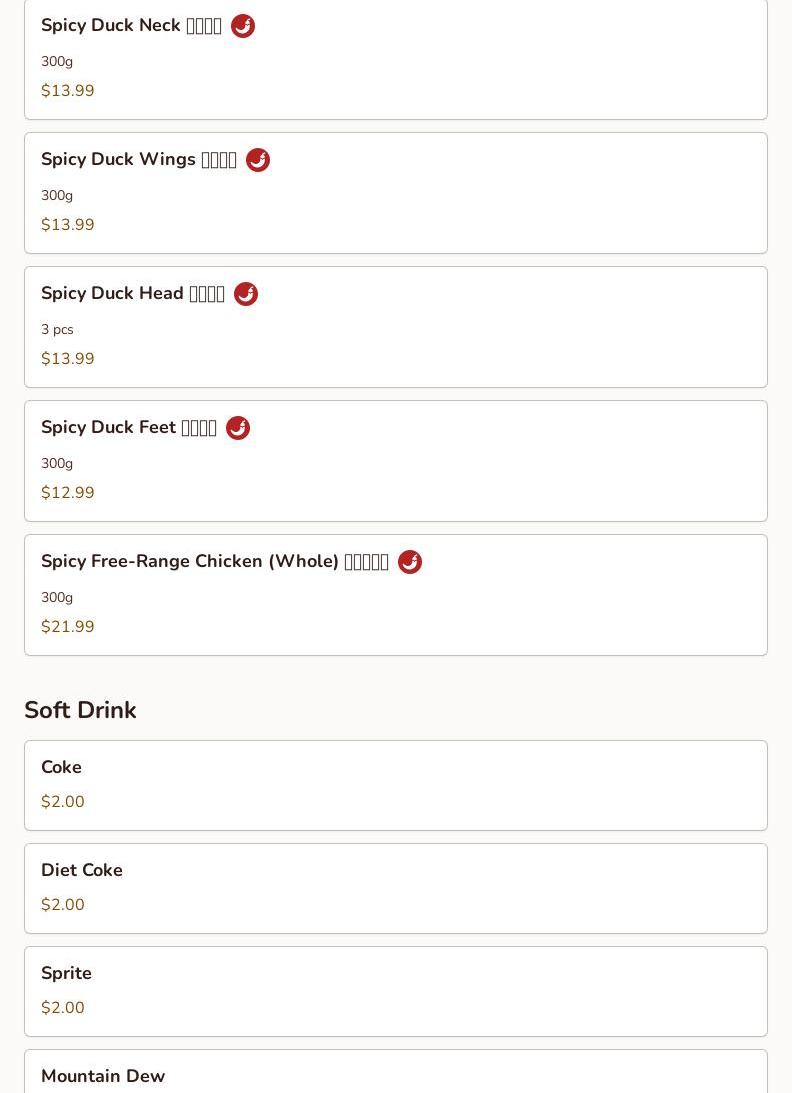This screenshot has height=1093, width=792.
Task: Click the chili icon beside Spicy Duck Feet
Action: (238, 427)
